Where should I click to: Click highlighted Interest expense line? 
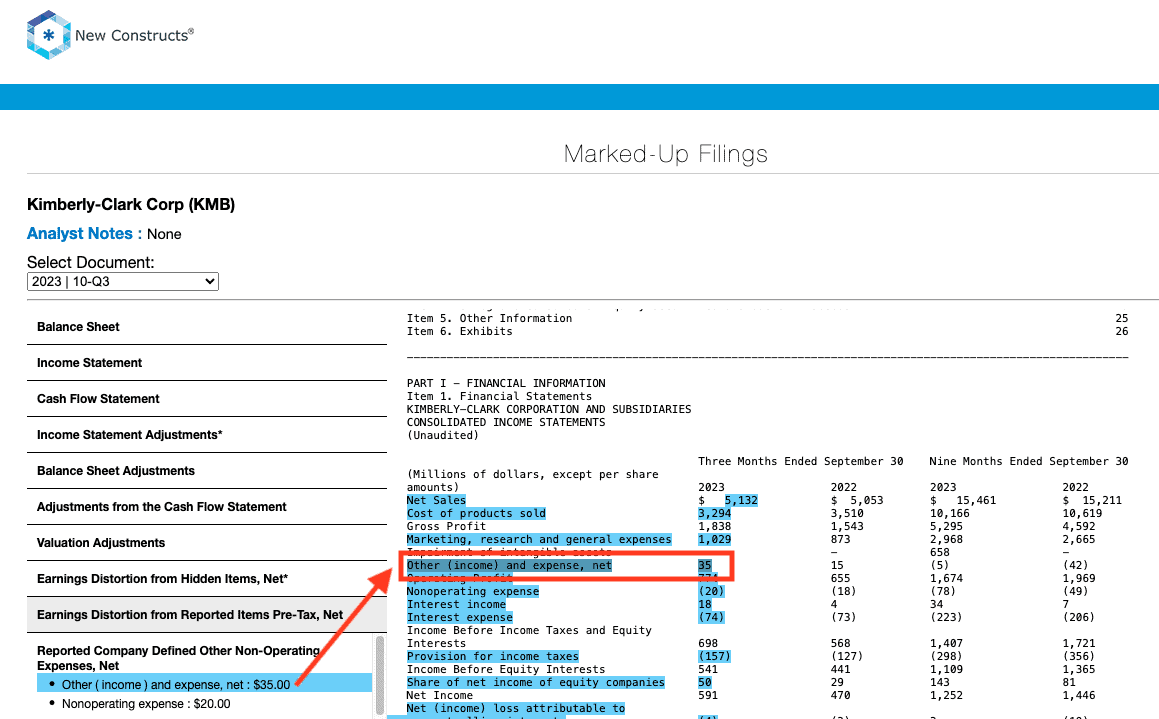(460, 617)
